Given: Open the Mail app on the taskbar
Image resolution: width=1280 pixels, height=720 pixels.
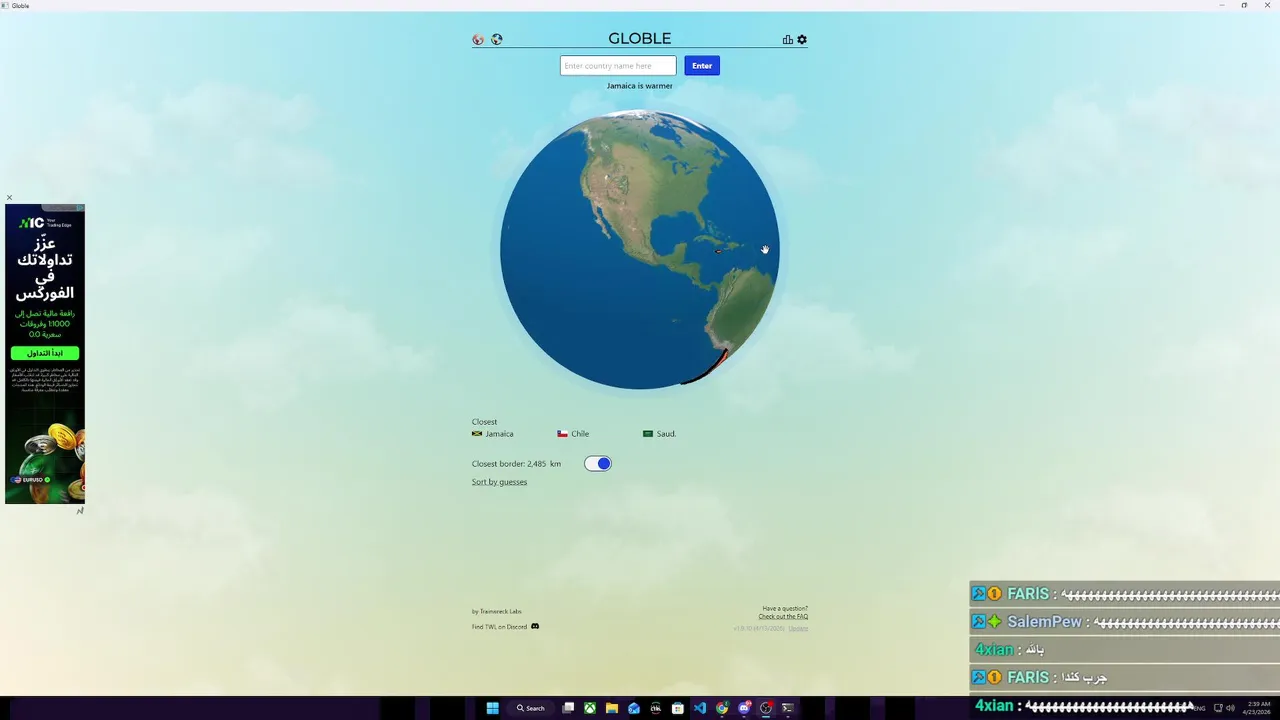Looking at the screenshot, I should click(634, 708).
